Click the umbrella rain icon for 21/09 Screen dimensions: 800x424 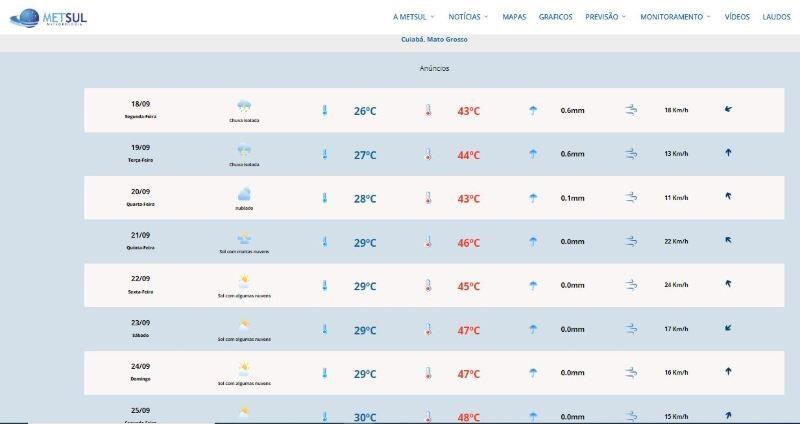click(x=533, y=242)
